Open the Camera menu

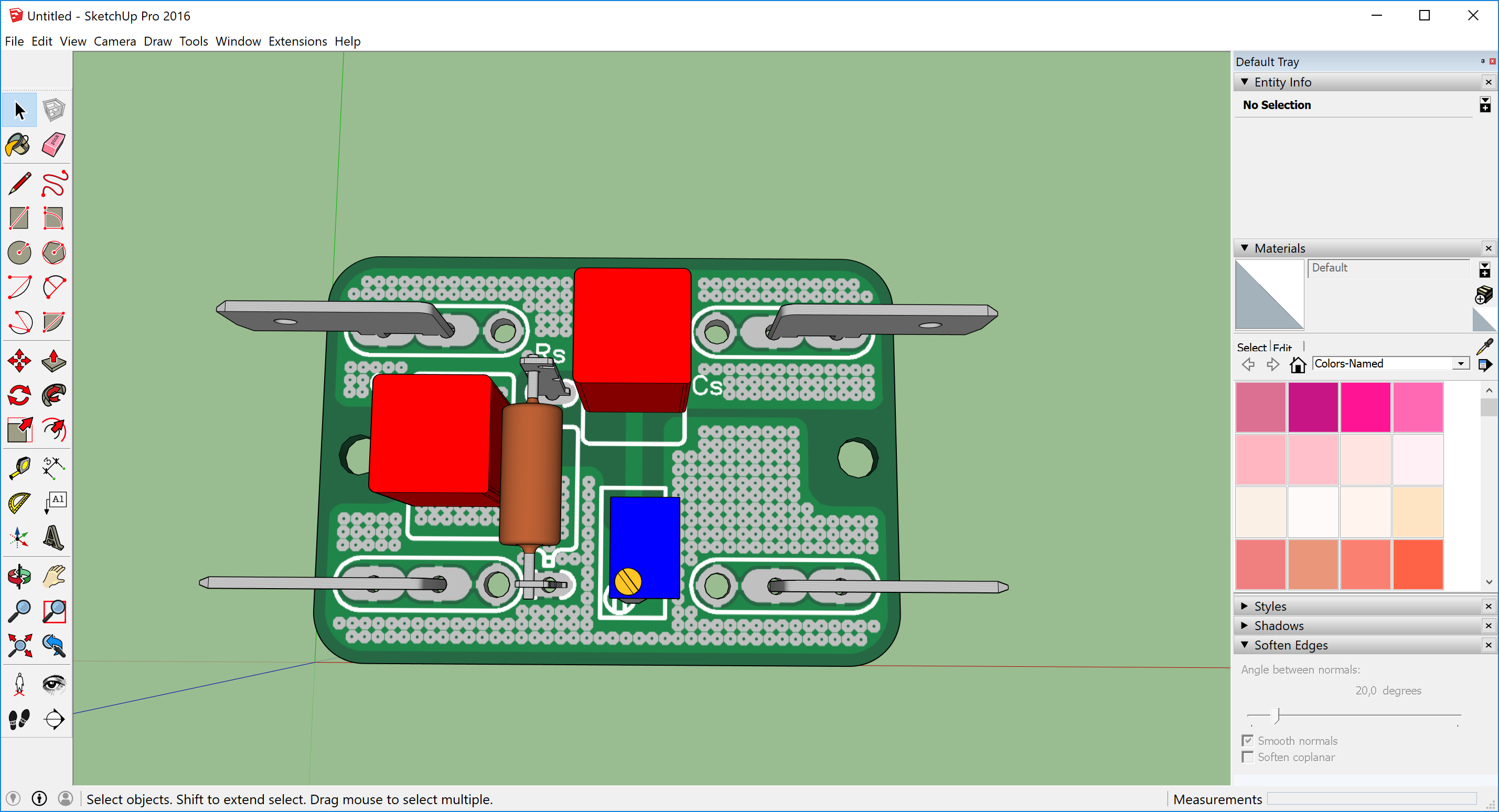115,41
